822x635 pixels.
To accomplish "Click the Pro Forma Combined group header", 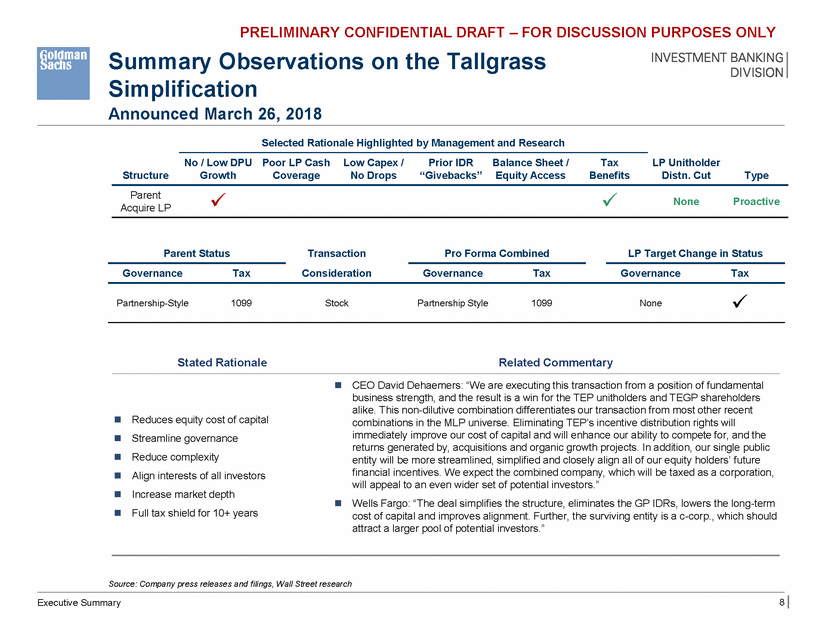I will (497, 253).
